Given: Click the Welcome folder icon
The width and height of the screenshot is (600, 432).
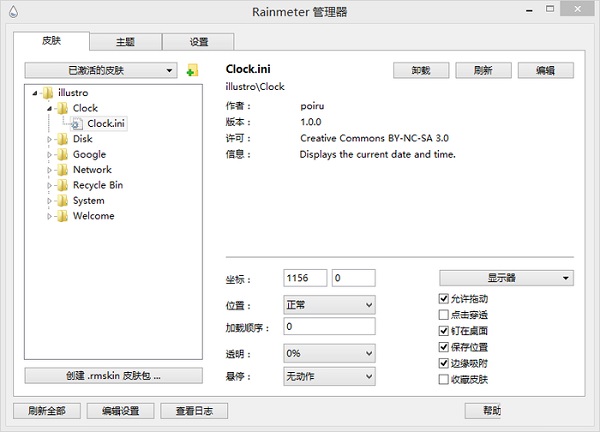Looking at the screenshot, I should tap(62, 216).
